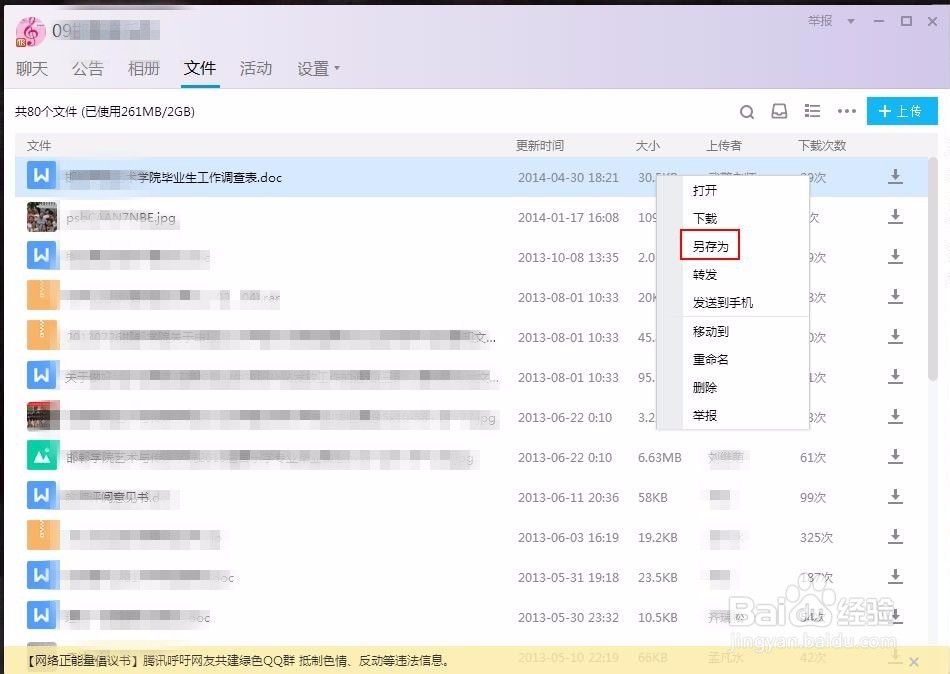Viewport: 950px width, 674px height.
Task: Switch view using the list view icon
Action: tap(812, 111)
